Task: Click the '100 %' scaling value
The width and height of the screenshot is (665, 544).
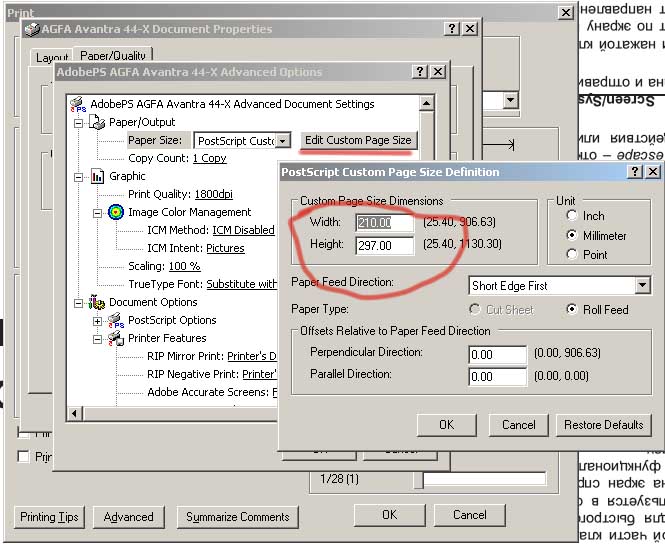Action: (184, 266)
